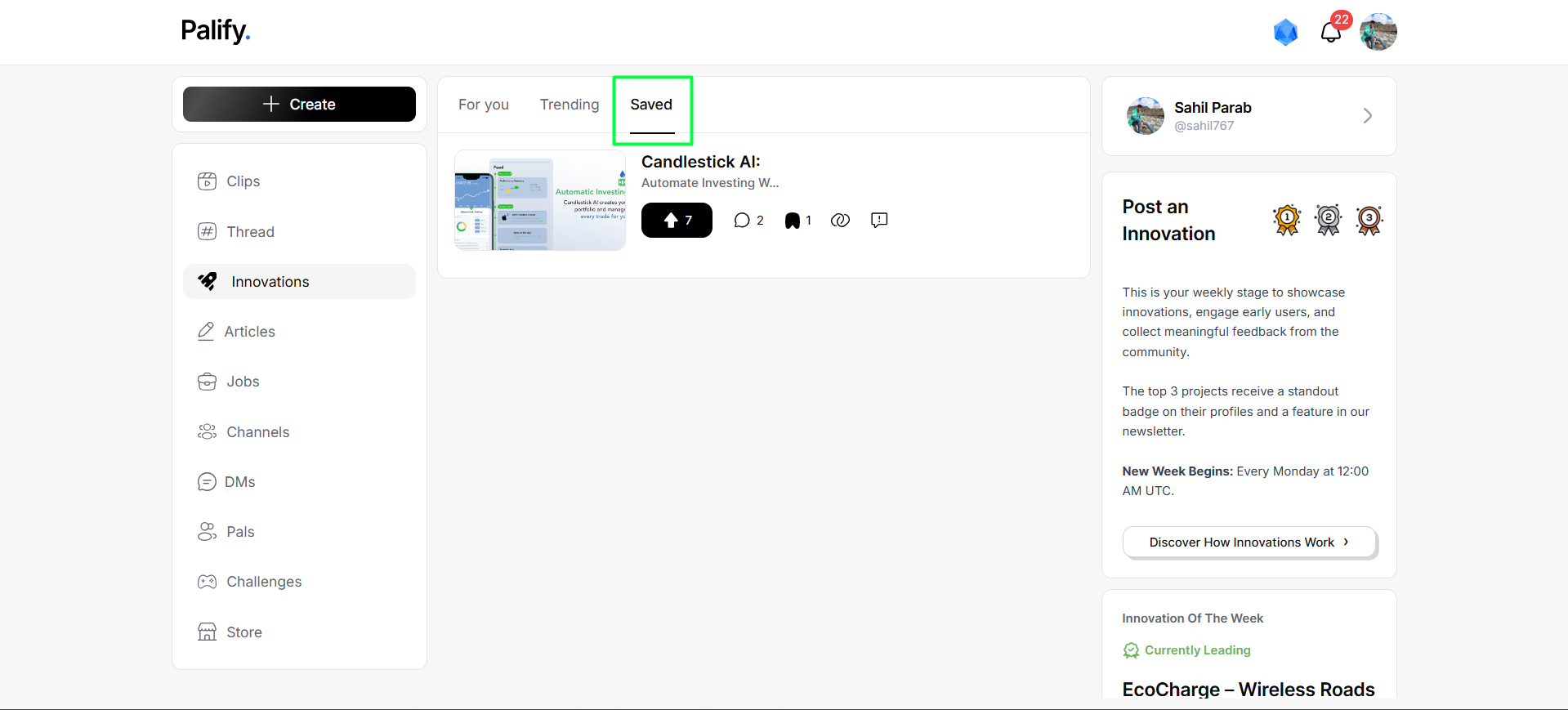
Task: Click the Post an Innovation heading
Action: pos(1168,221)
